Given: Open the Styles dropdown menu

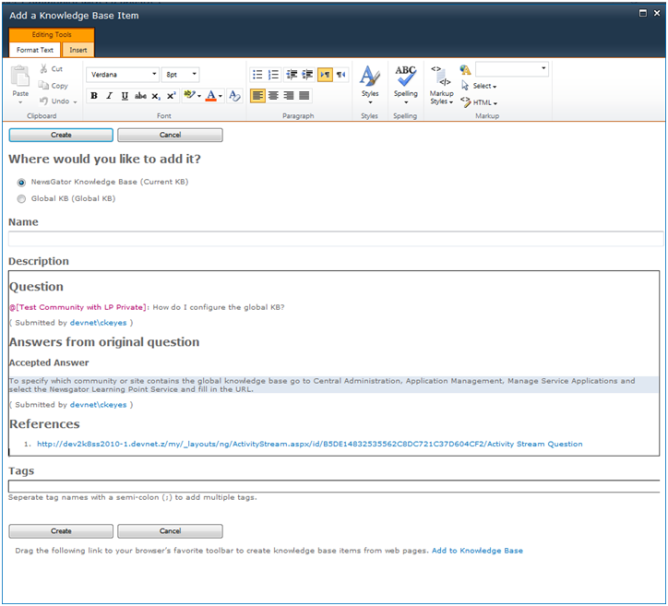Looking at the screenshot, I should (x=369, y=84).
